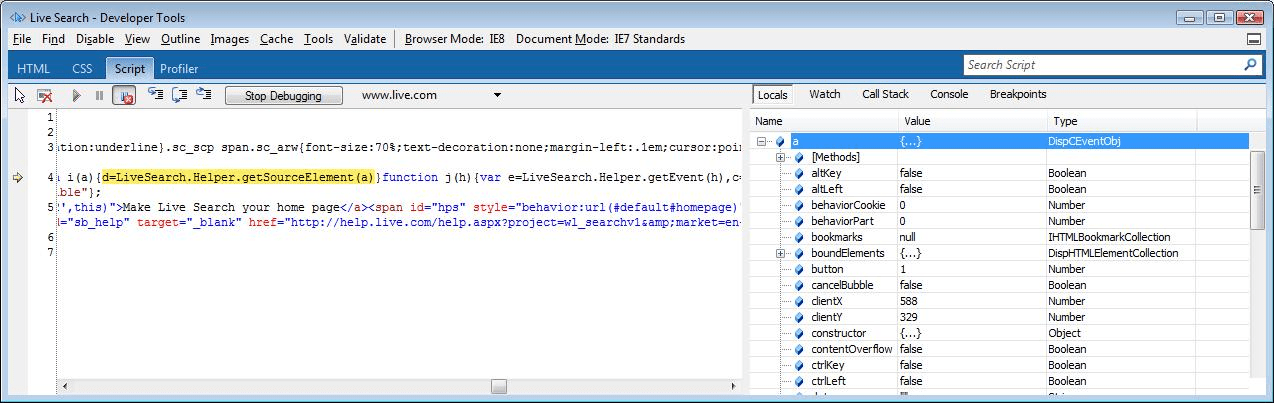Open the File menu
This screenshot has width=1274, height=403.
coord(22,39)
